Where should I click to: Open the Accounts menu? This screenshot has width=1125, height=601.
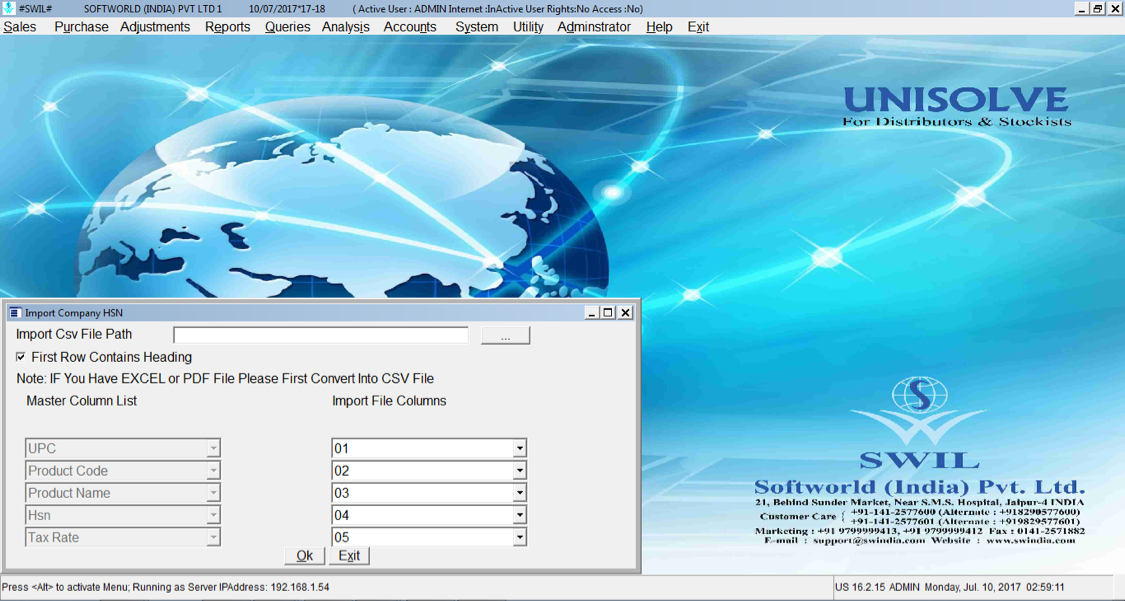coord(410,27)
